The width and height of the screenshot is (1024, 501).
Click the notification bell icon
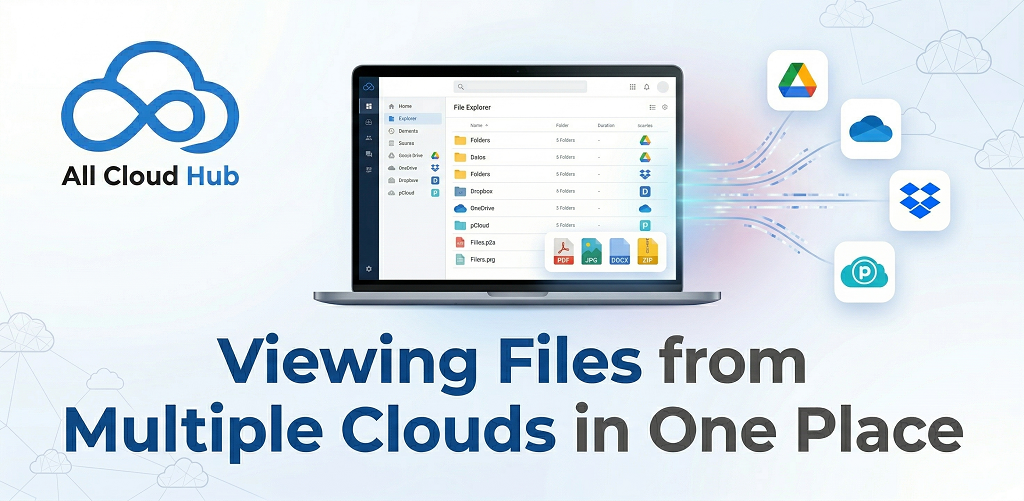click(x=646, y=87)
